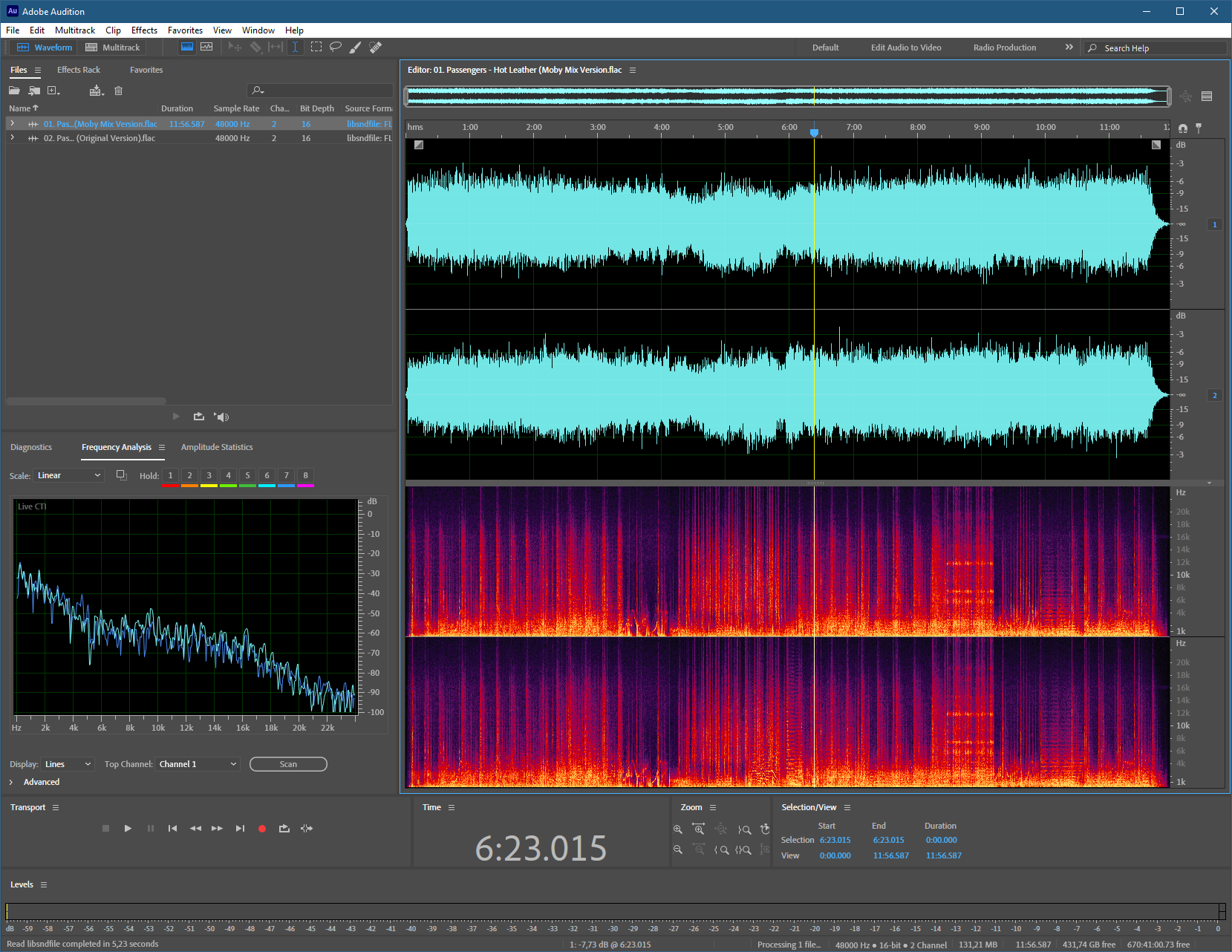Click the overview navigator waveform bar

(x=787, y=96)
